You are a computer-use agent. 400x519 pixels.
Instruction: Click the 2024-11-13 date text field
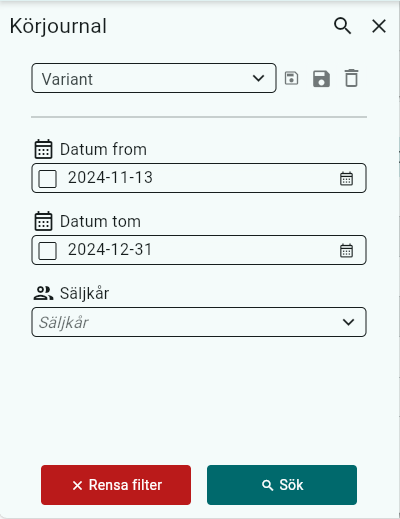point(199,178)
